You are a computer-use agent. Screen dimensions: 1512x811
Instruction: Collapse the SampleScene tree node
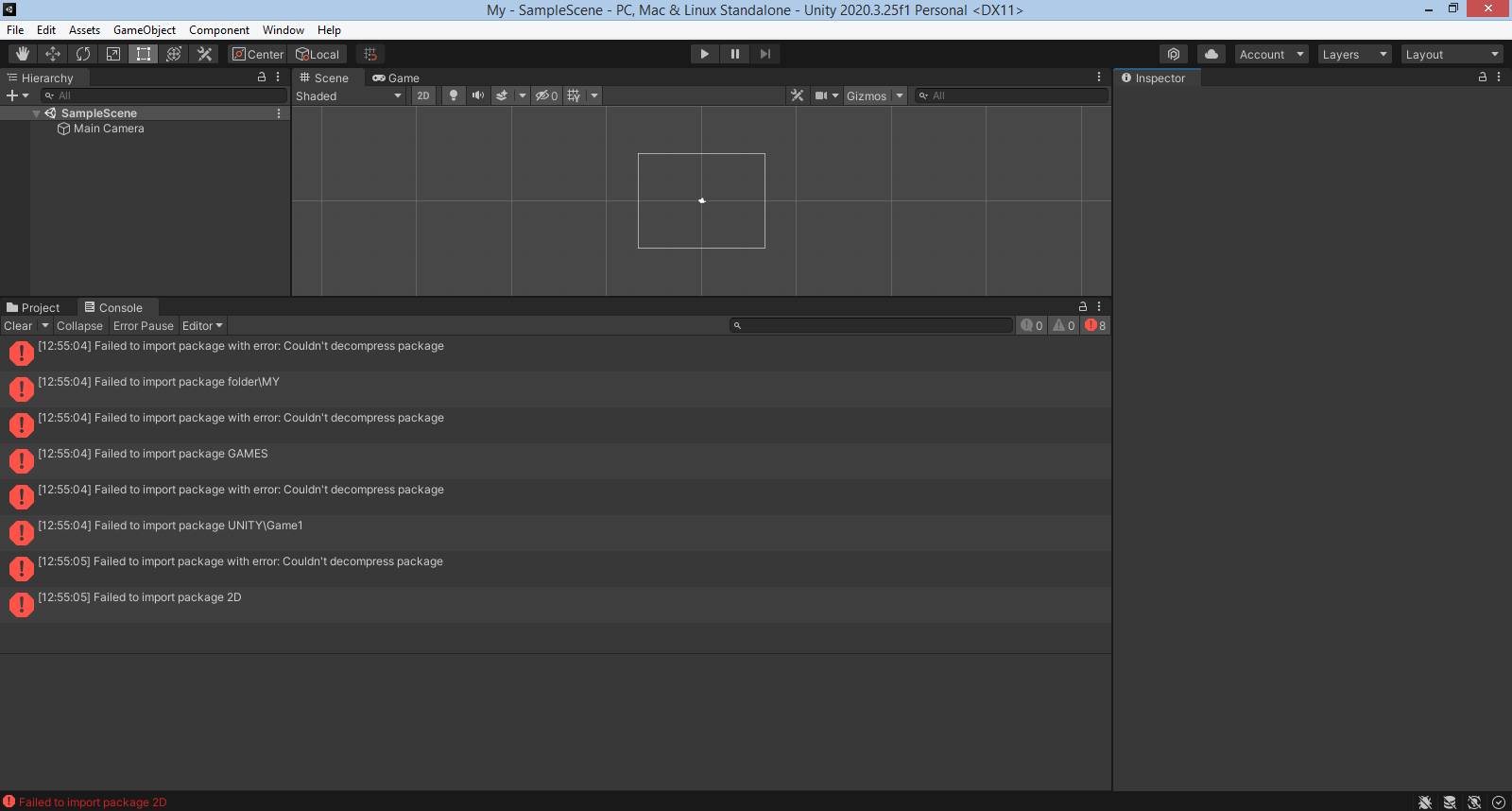pos(37,113)
